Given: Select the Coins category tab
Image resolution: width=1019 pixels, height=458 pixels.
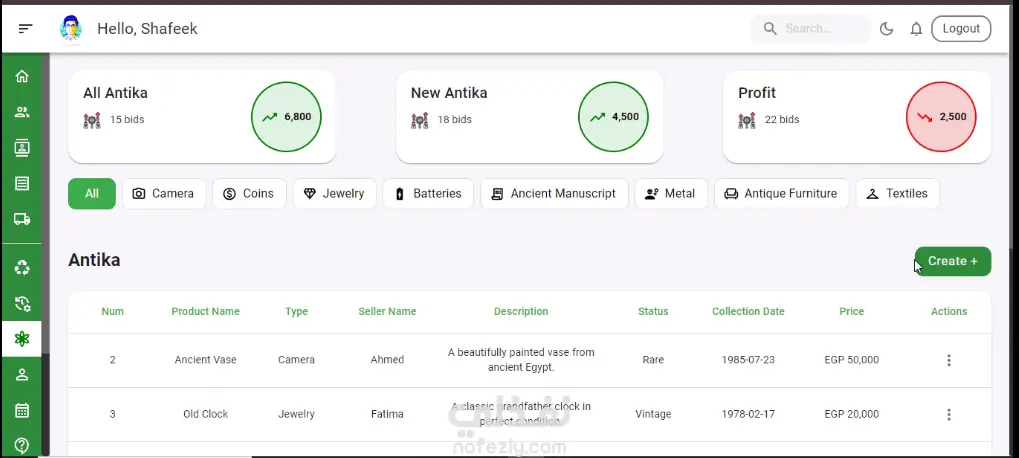Looking at the screenshot, I should click(x=249, y=194).
